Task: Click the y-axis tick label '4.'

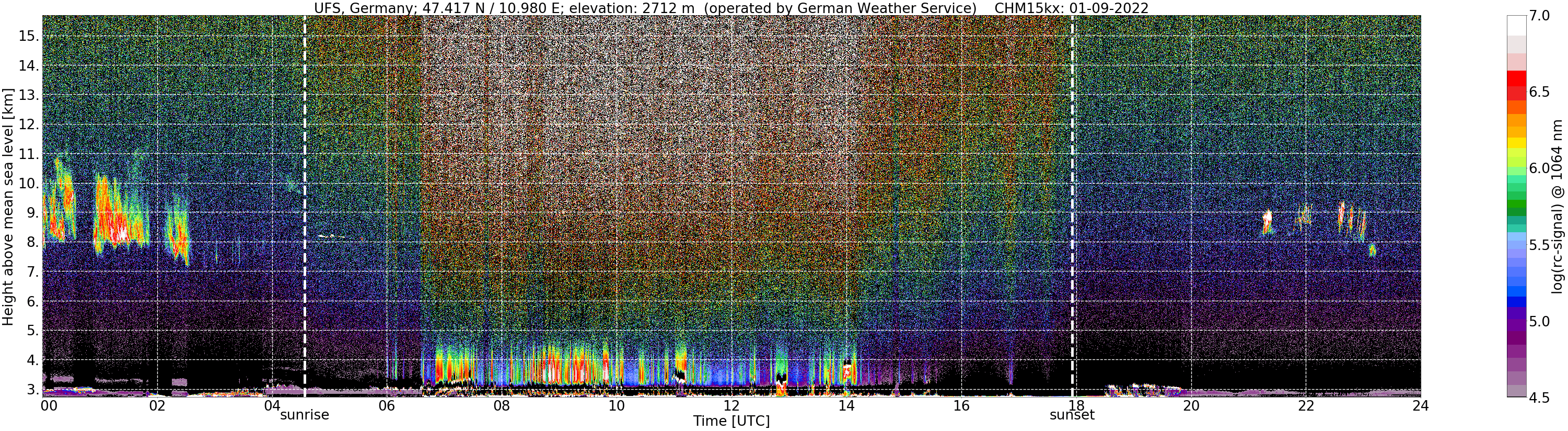Action: click(x=33, y=360)
